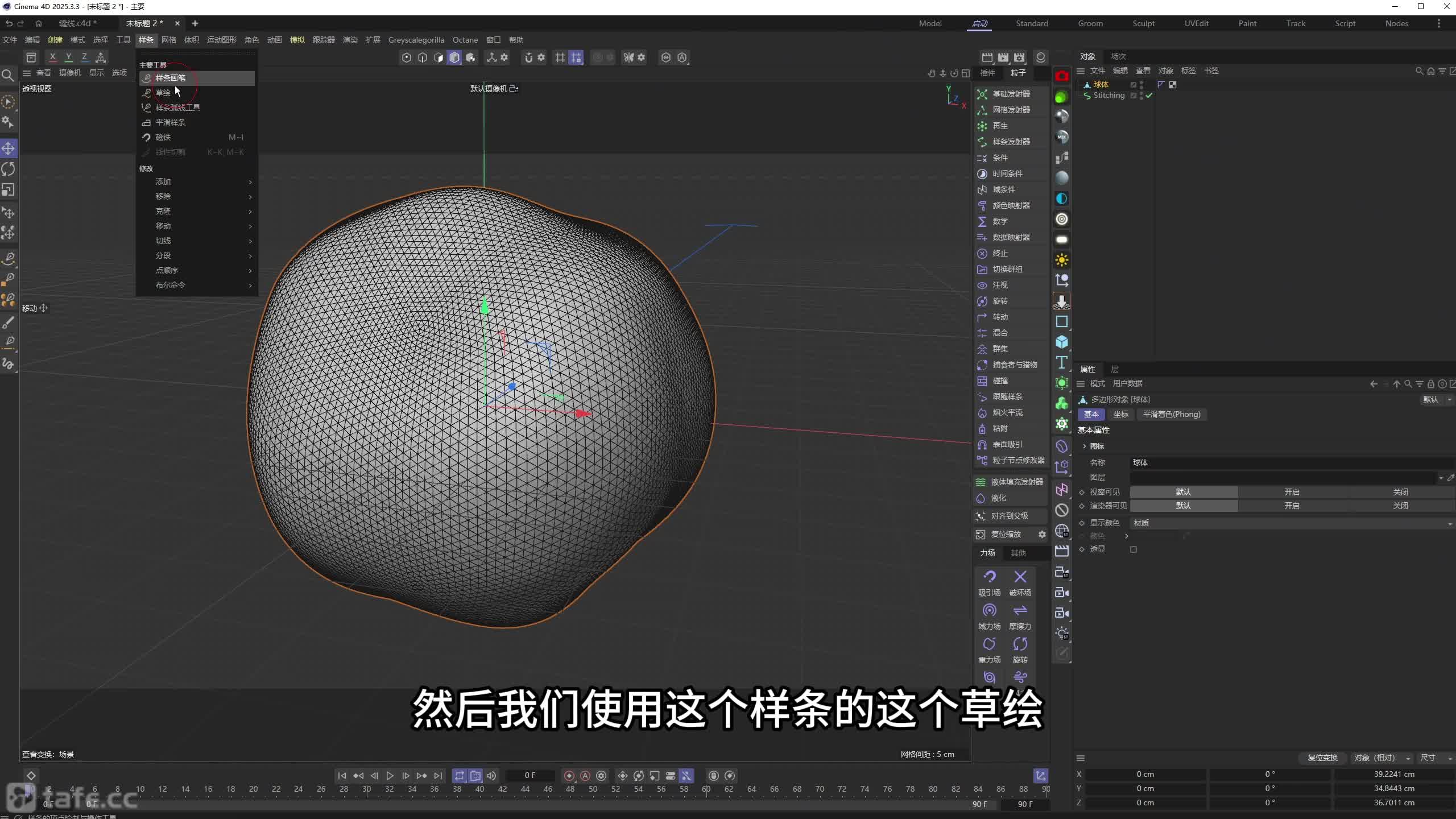Click the 吸引场 attractor force icon
This screenshot has width=1456, height=819.
989,577
